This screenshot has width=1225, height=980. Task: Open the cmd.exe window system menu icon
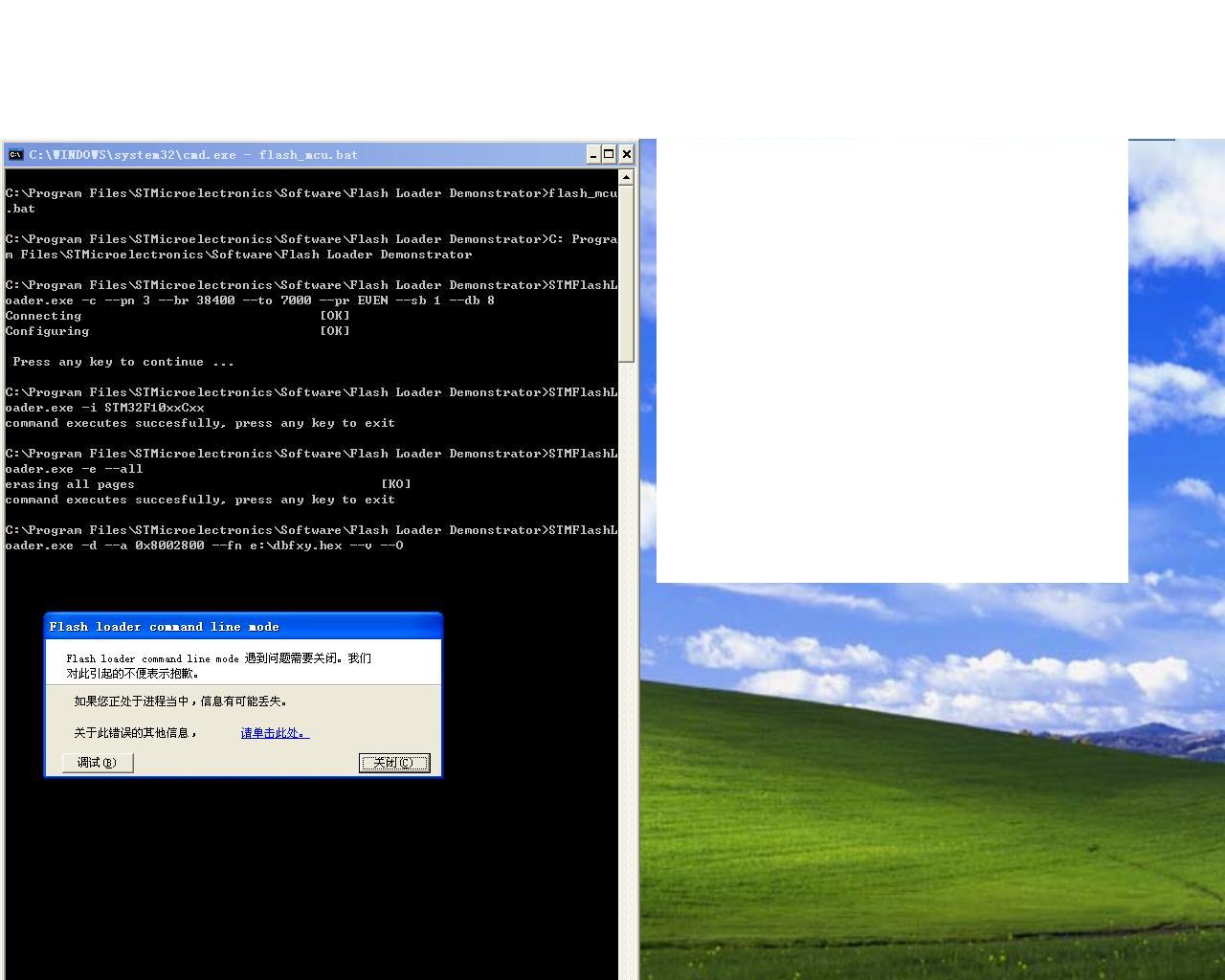(15, 154)
